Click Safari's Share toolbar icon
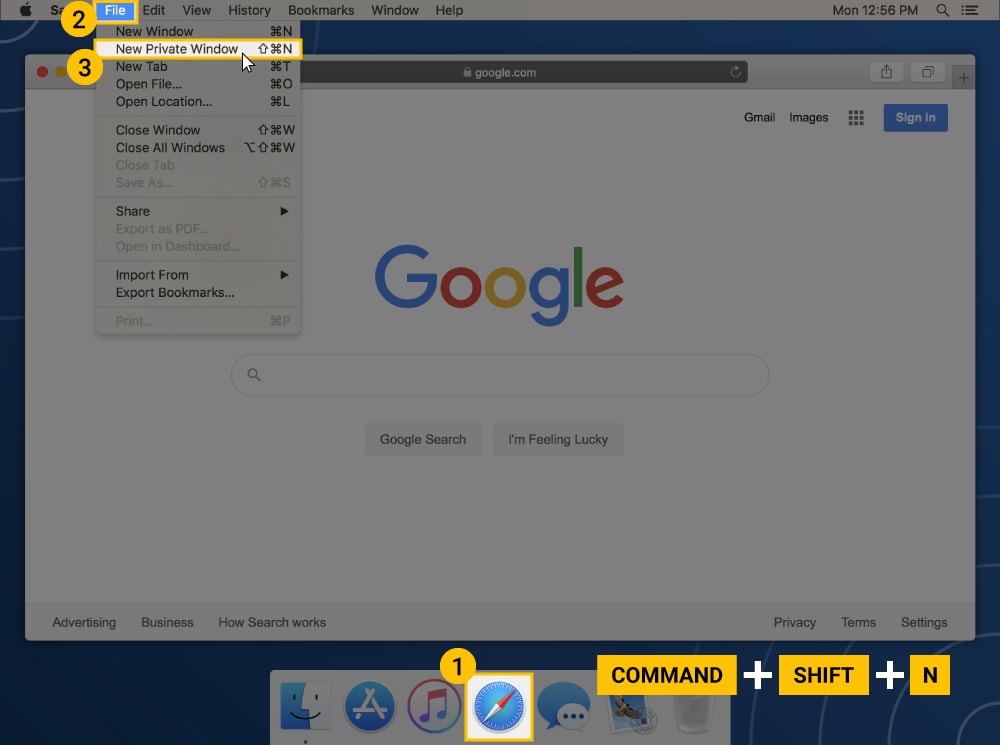The image size is (1000, 745). point(886,72)
